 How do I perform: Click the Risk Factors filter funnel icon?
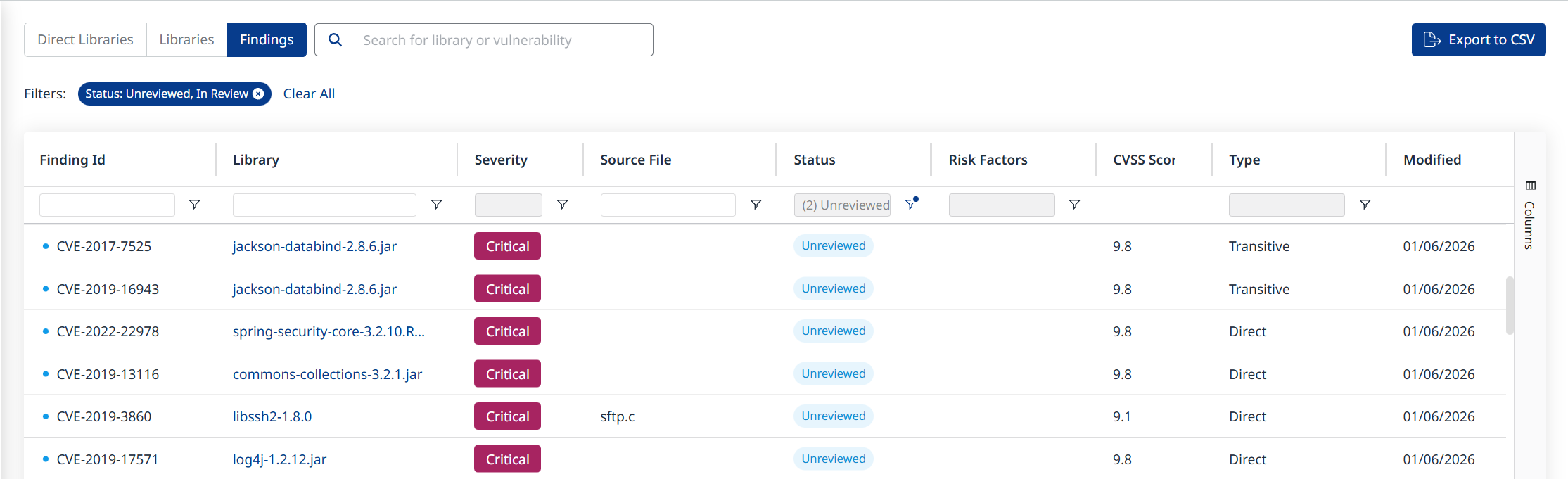pos(1074,205)
